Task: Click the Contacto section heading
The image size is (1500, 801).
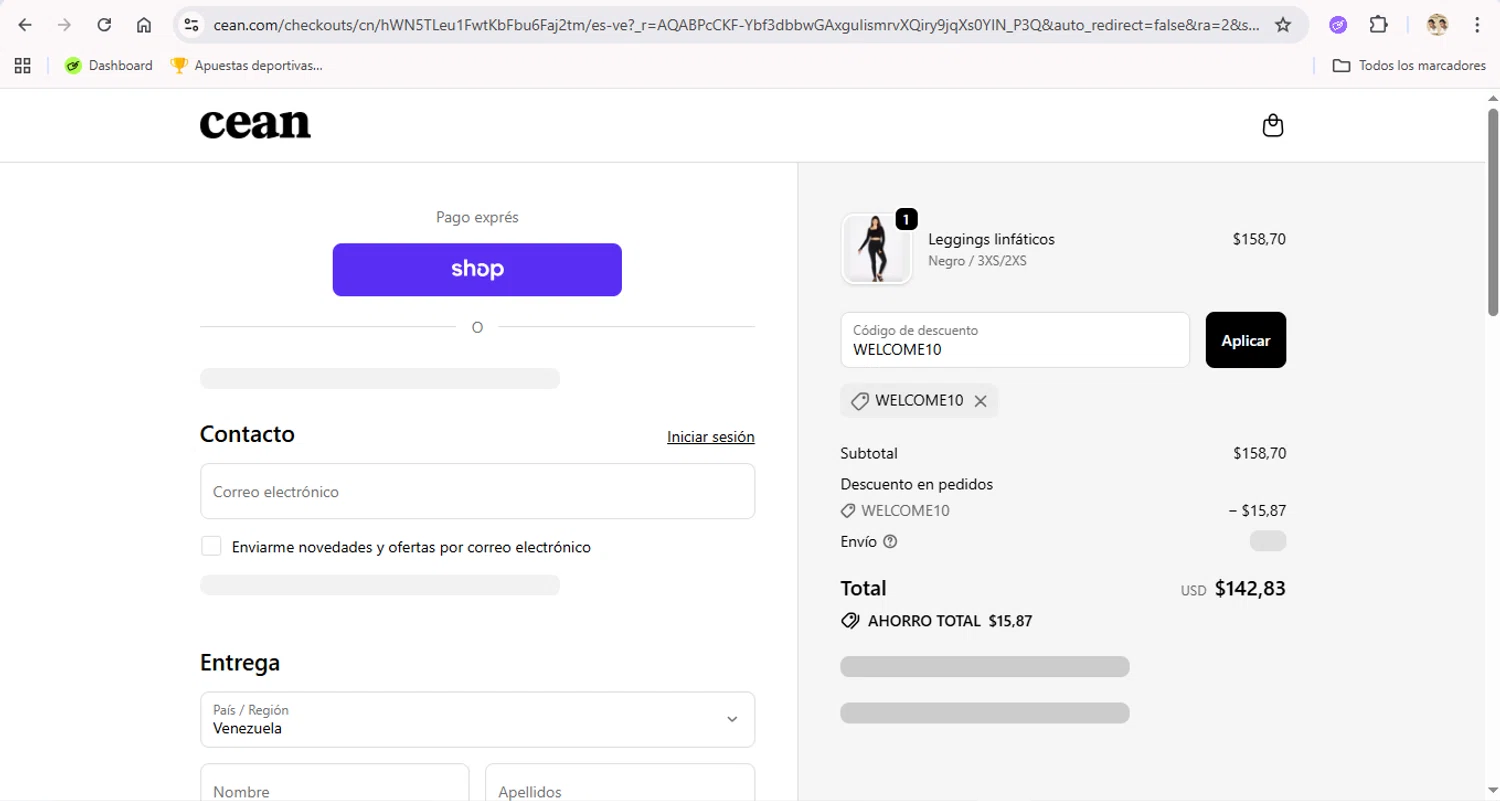Action: (x=247, y=434)
